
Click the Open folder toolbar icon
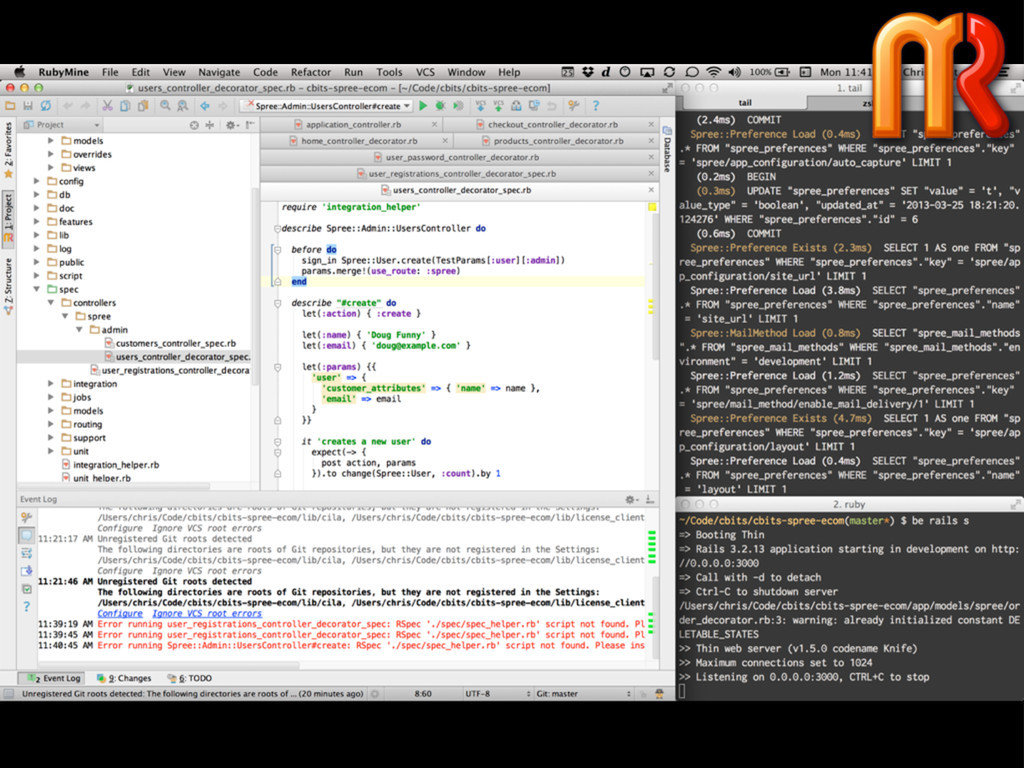click(x=10, y=106)
